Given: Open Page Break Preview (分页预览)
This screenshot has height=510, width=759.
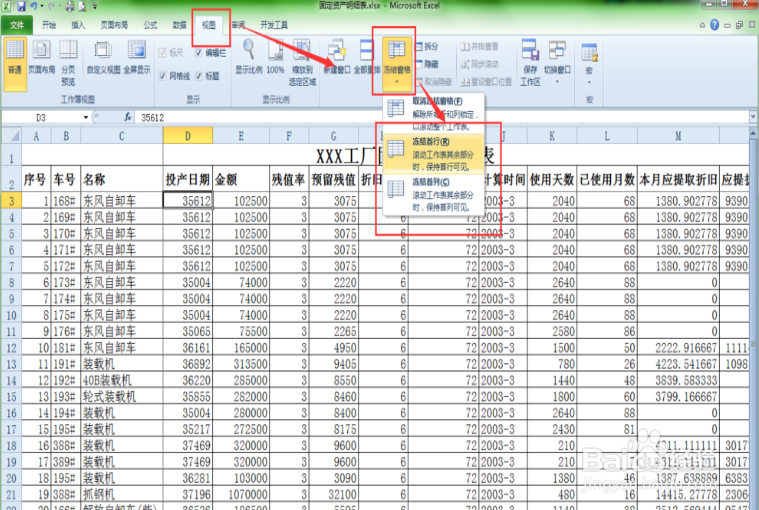Looking at the screenshot, I should tap(68, 63).
